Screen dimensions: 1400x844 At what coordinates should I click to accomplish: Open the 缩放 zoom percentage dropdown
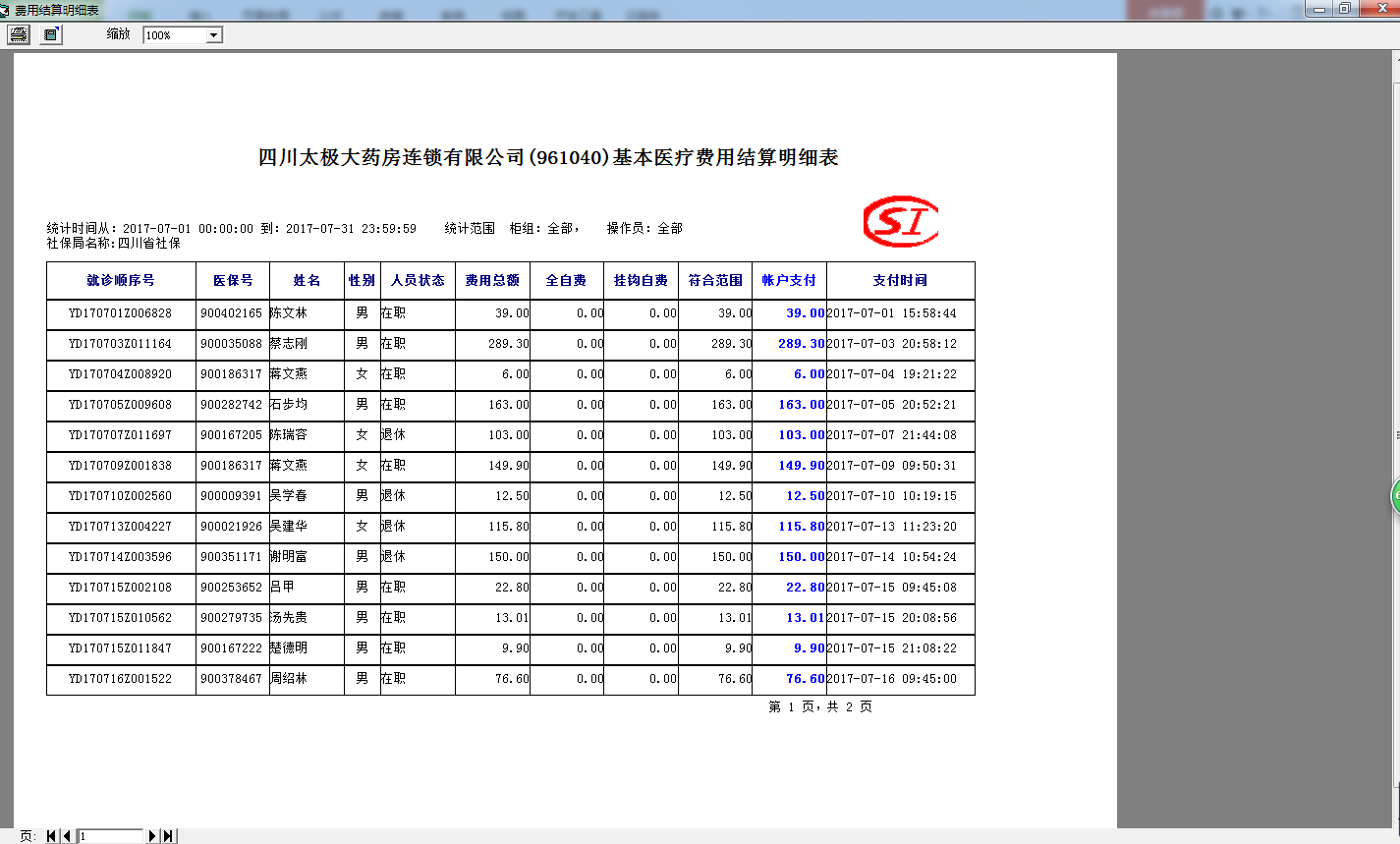point(214,35)
